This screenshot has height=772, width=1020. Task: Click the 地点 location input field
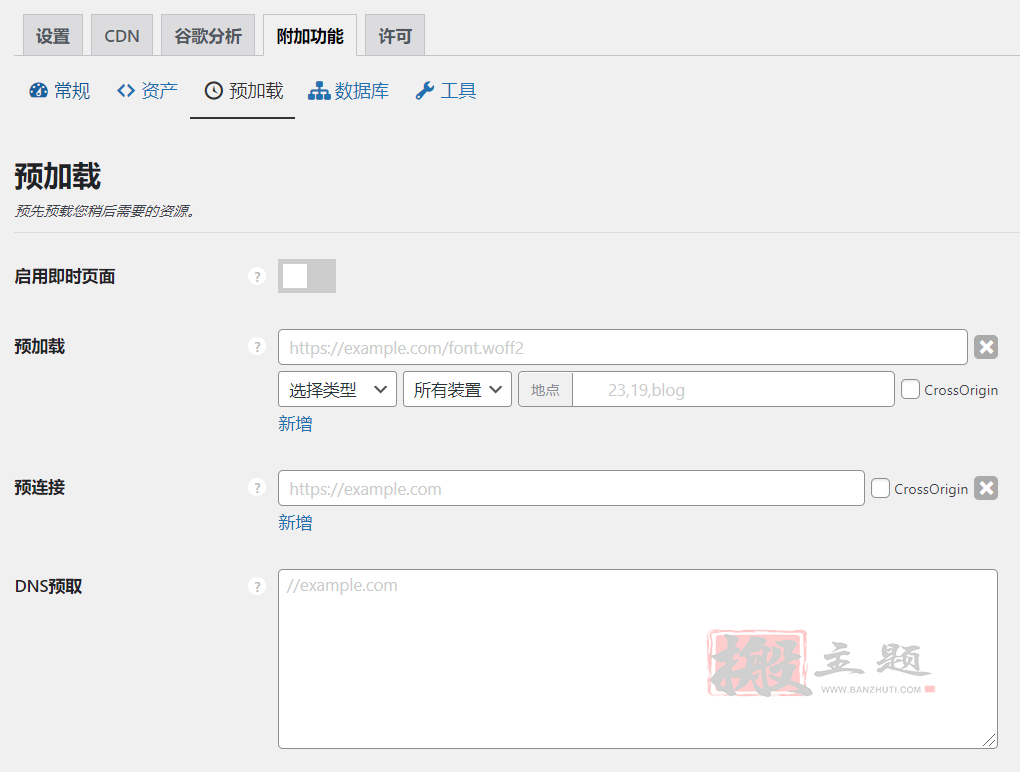tap(733, 390)
